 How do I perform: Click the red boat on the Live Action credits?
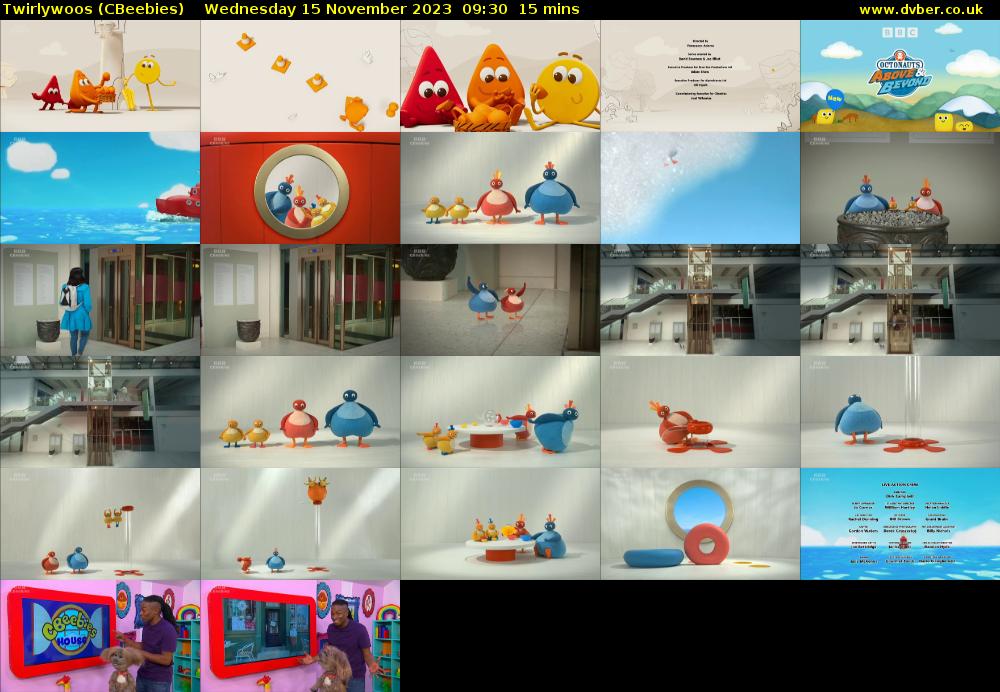pyautogui.click(x=903, y=542)
